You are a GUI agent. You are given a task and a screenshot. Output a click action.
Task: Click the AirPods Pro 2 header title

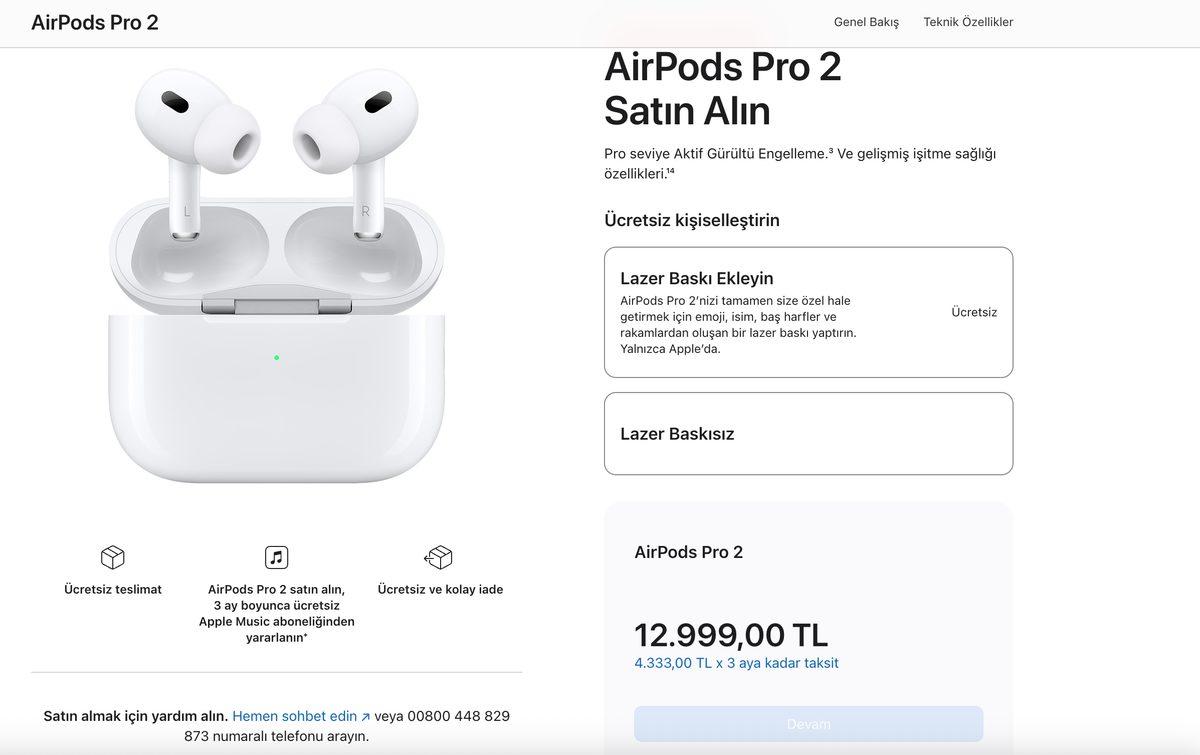click(94, 21)
